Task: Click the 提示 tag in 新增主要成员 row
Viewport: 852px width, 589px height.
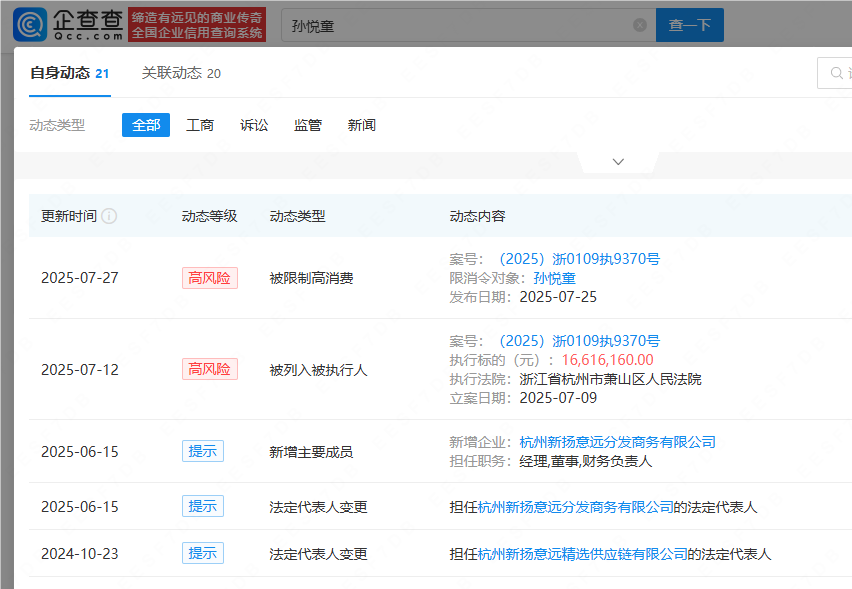Action: (203, 451)
